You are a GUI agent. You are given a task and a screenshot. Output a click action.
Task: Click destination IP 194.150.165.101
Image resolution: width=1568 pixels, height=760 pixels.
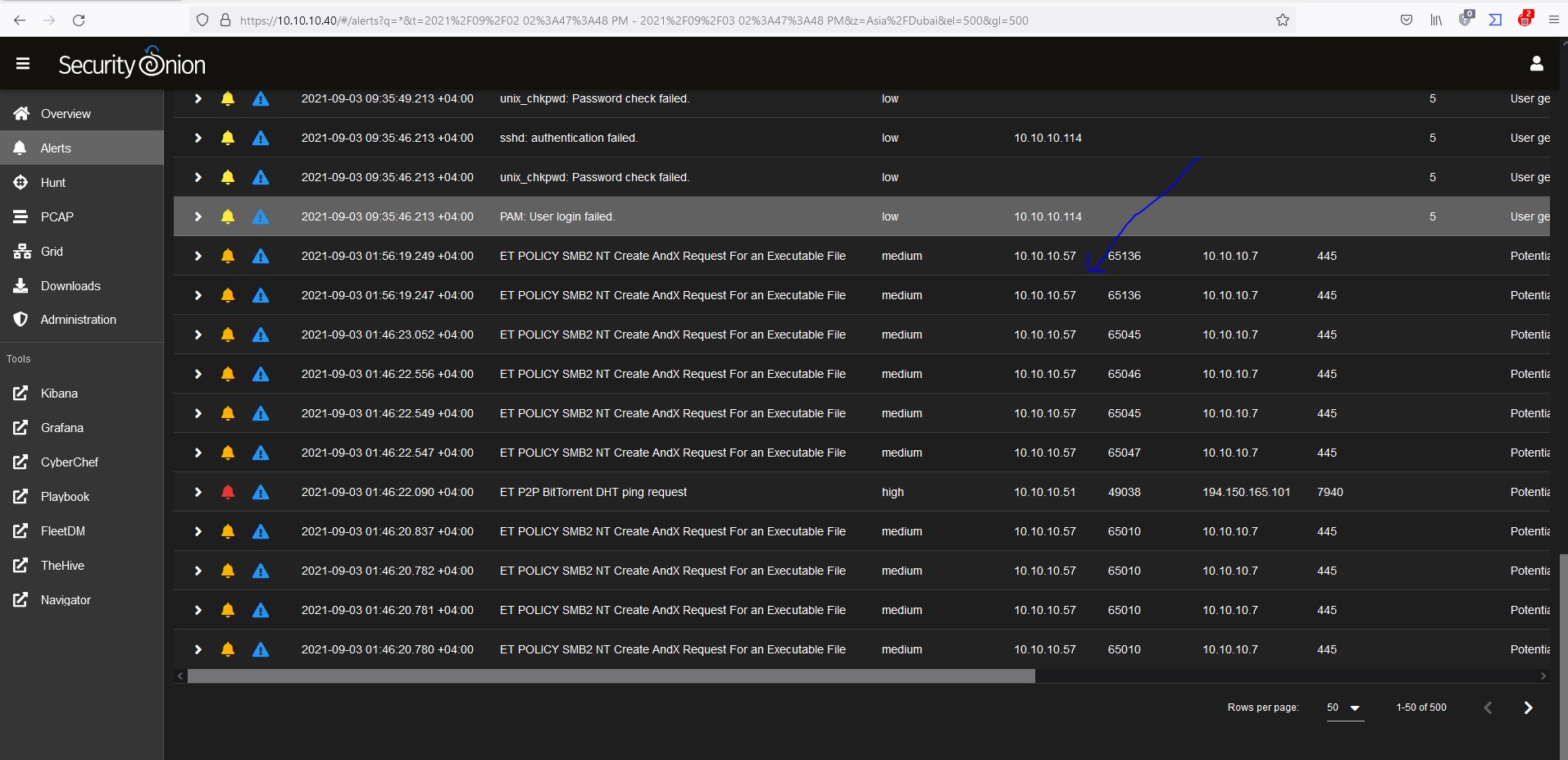[x=1246, y=492]
